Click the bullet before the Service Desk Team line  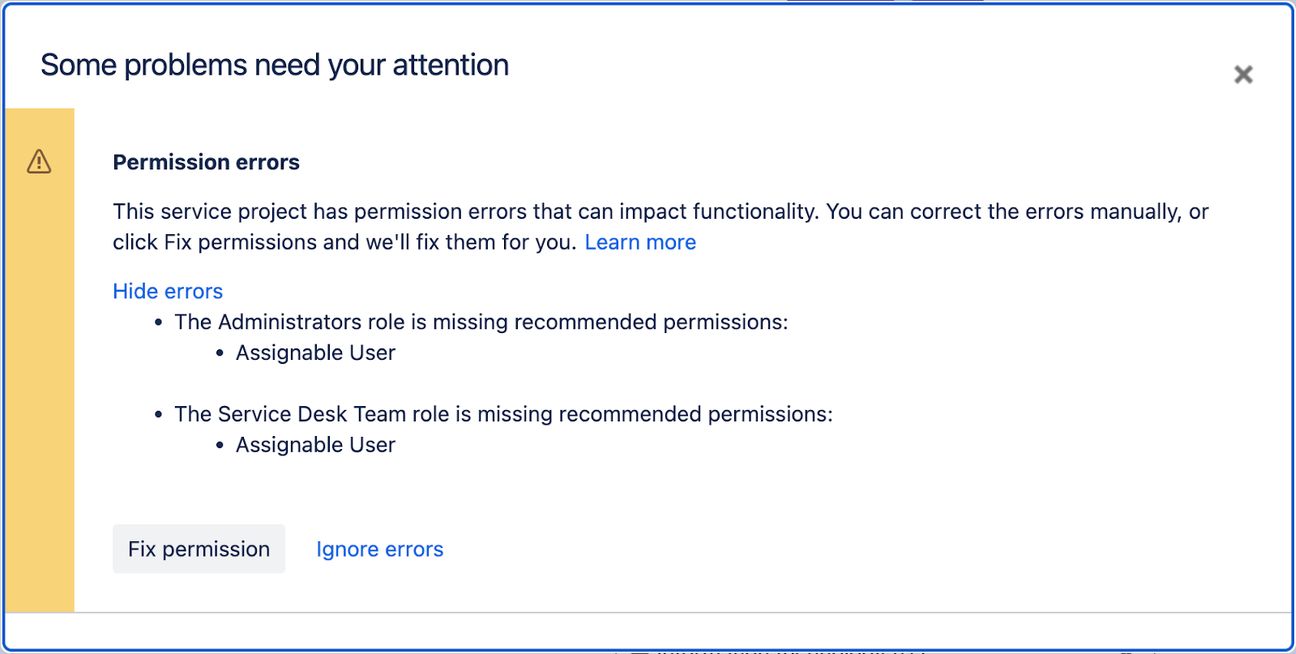point(158,414)
